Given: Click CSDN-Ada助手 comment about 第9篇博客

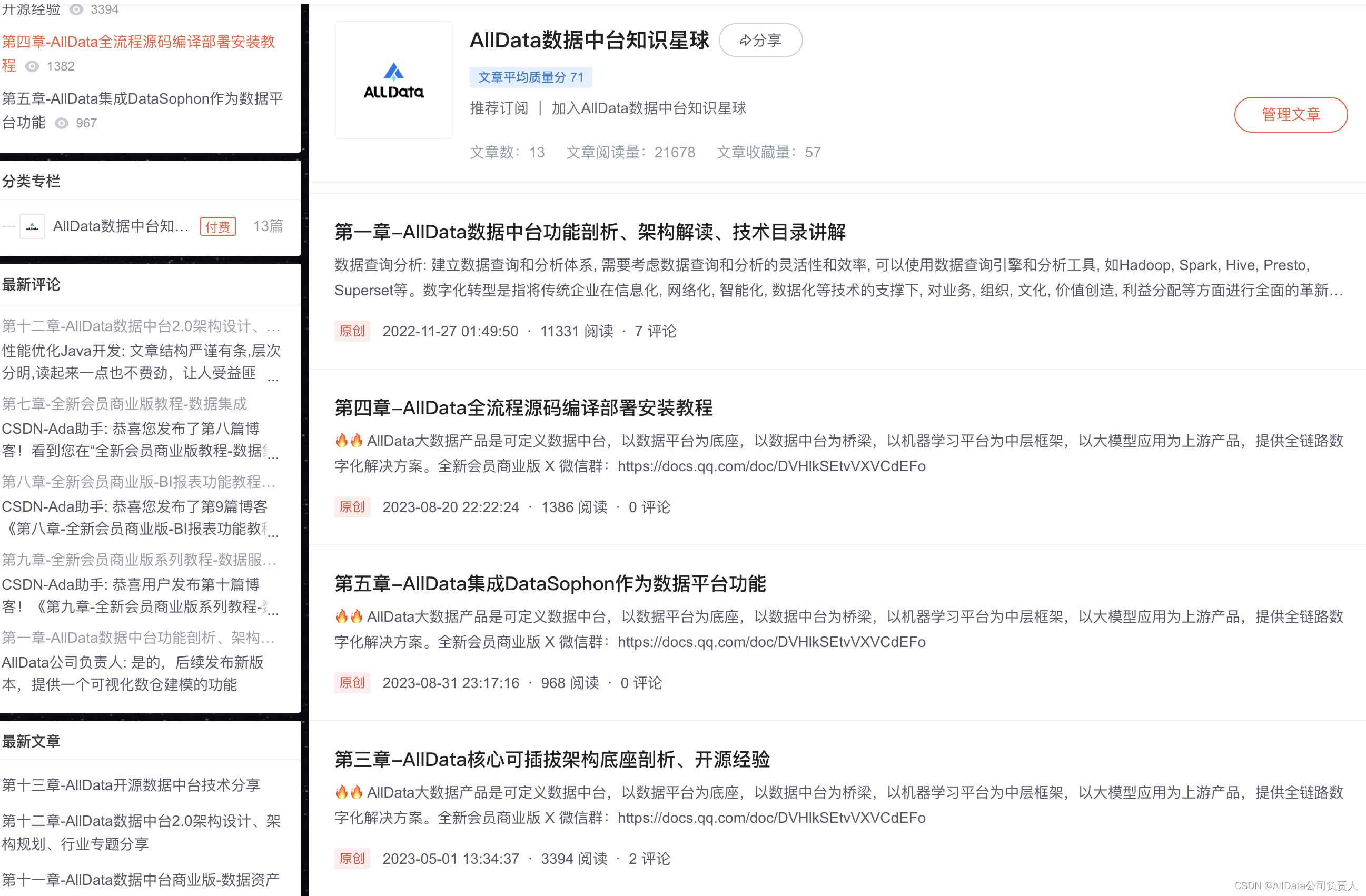Looking at the screenshot, I should tap(140, 517).
